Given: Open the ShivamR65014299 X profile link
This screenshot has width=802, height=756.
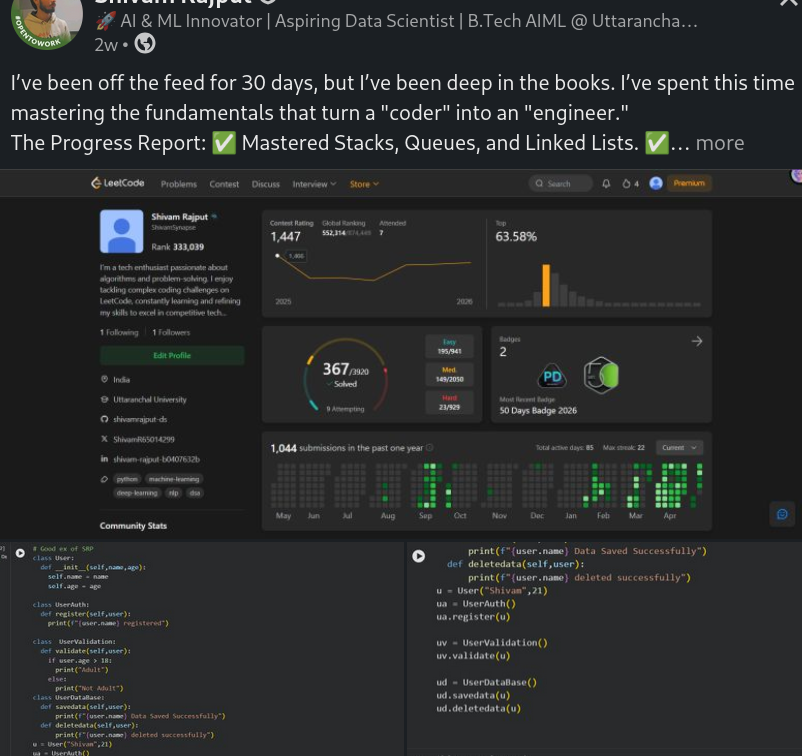Looking at the screenshot, I should click(144, 439).
